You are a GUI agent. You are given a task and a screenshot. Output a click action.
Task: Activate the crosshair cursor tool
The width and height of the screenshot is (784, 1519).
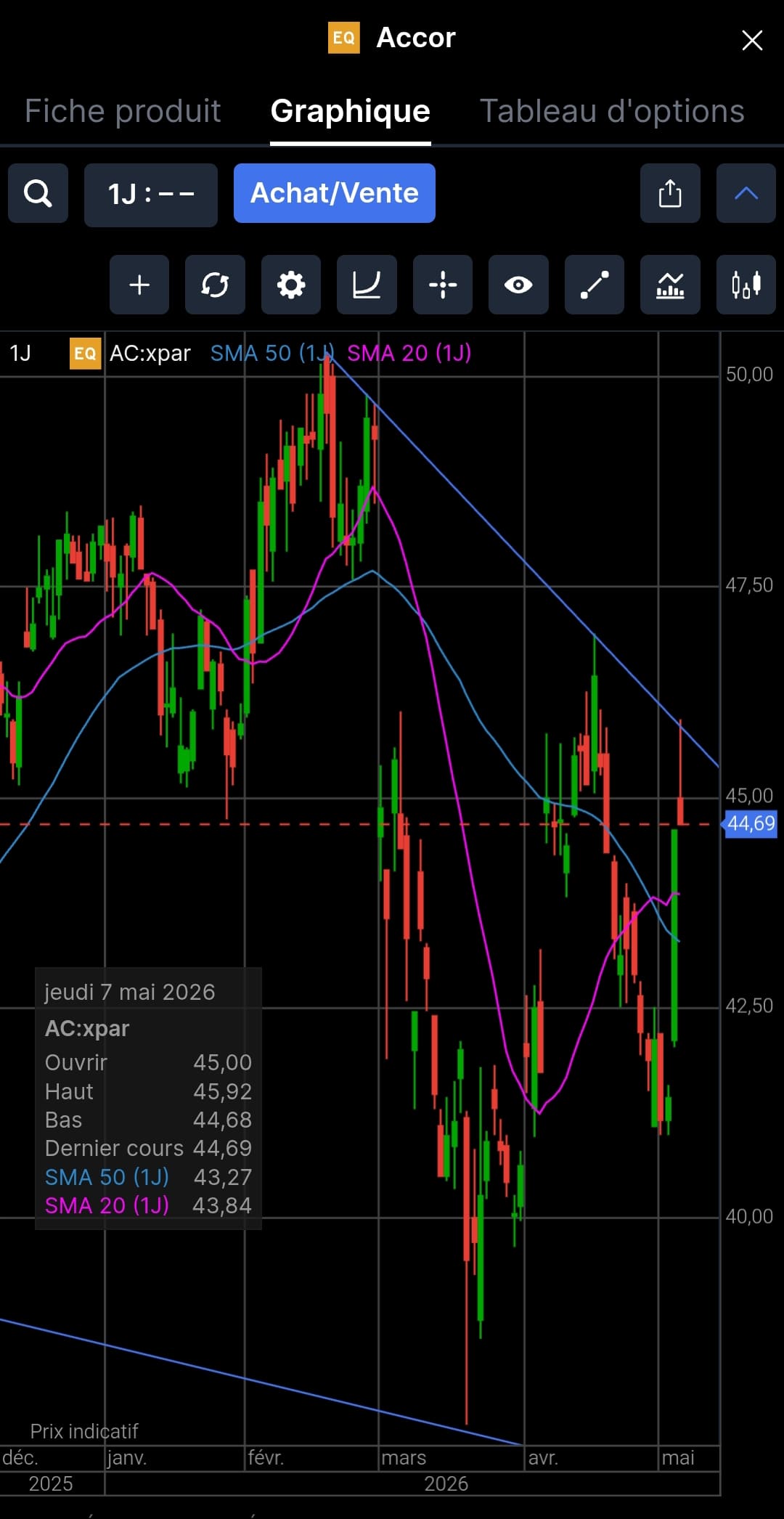point(443,285)
